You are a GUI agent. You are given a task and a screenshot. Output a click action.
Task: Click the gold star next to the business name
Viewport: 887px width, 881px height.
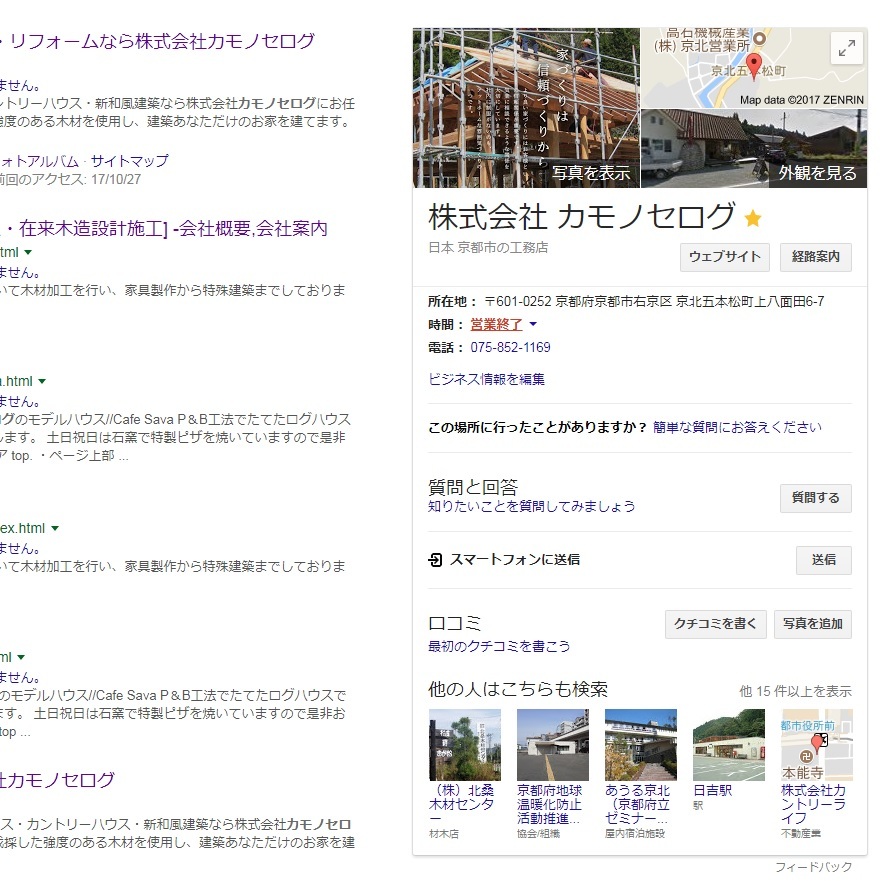(x=752, y=218)
